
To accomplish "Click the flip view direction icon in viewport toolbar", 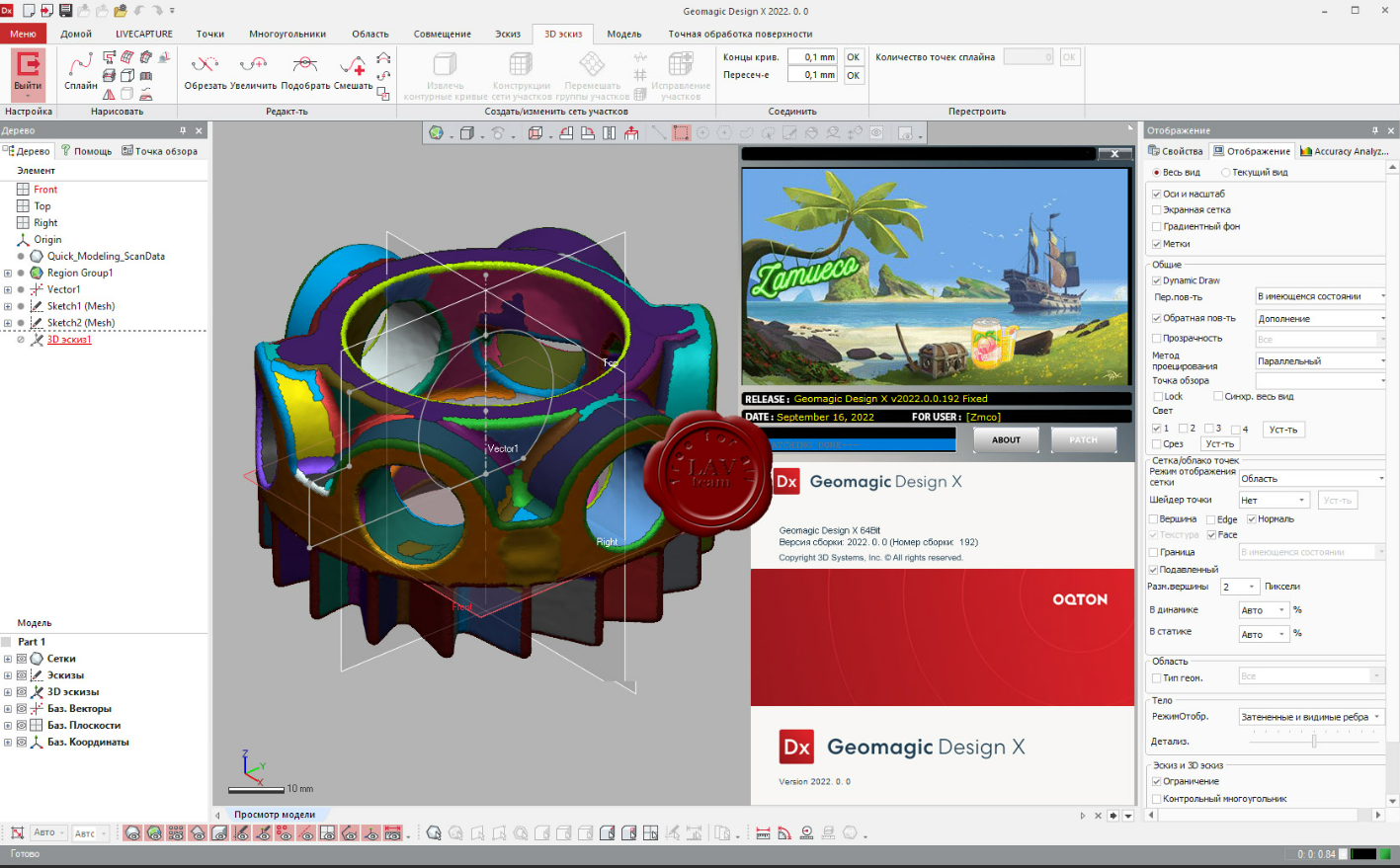I will 609,133.
